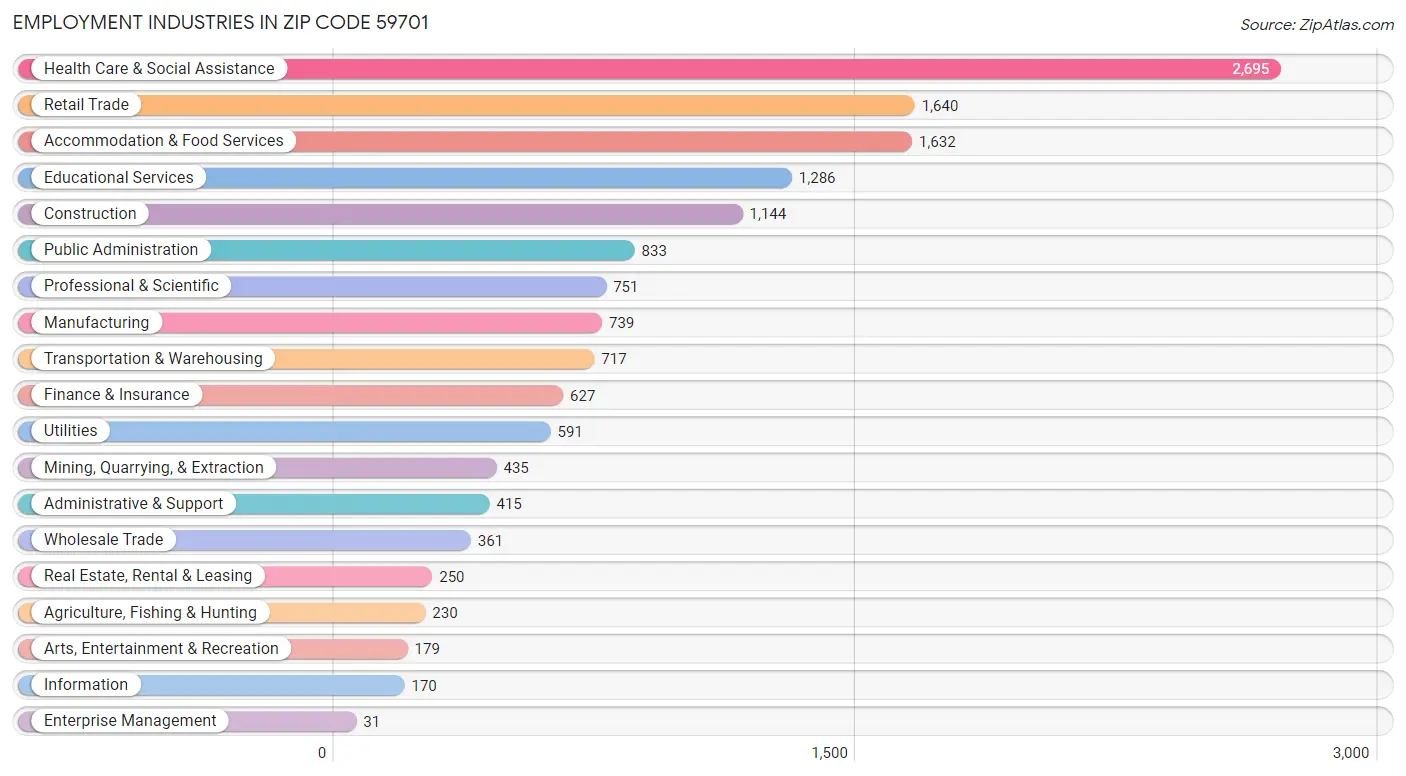Click the 717 value label
The height and width of the screenshot is (776, 1406).
(614, 359)
